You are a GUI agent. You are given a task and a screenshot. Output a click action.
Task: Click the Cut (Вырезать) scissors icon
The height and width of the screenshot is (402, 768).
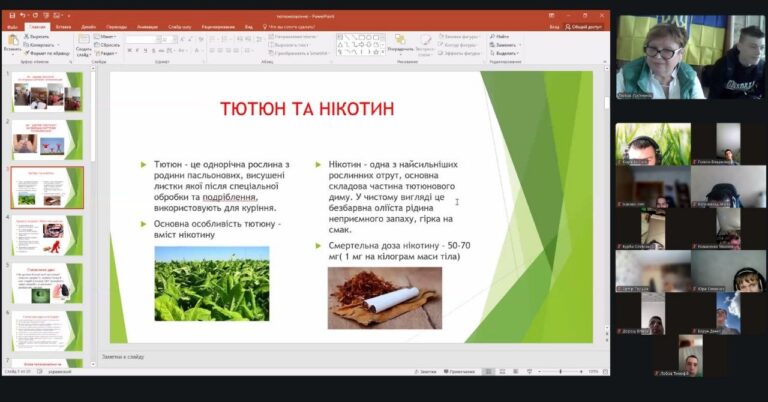click(x=26, y=37)
